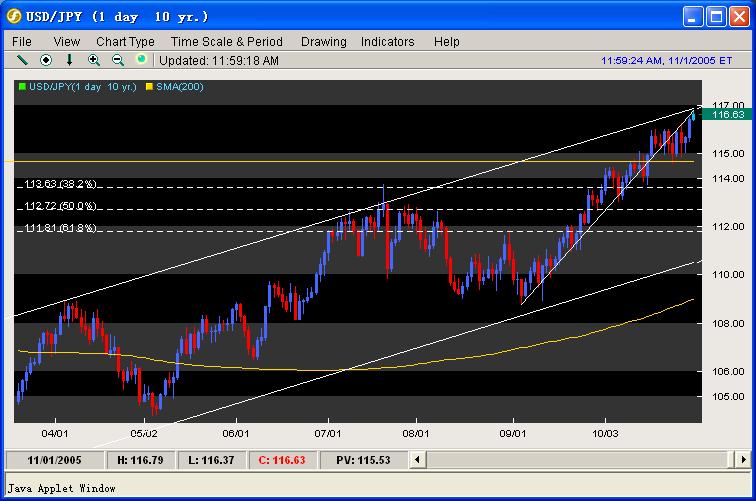Click the yellow SMA(200) legend swatch
Viewport: 756px width, 501px height.
[x=149, y=87]
